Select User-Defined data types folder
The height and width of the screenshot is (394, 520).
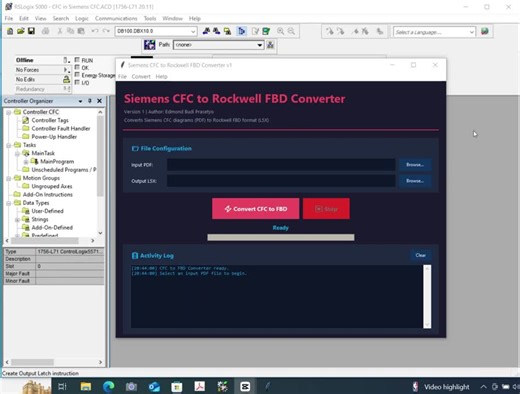click(x=47, y=211)
